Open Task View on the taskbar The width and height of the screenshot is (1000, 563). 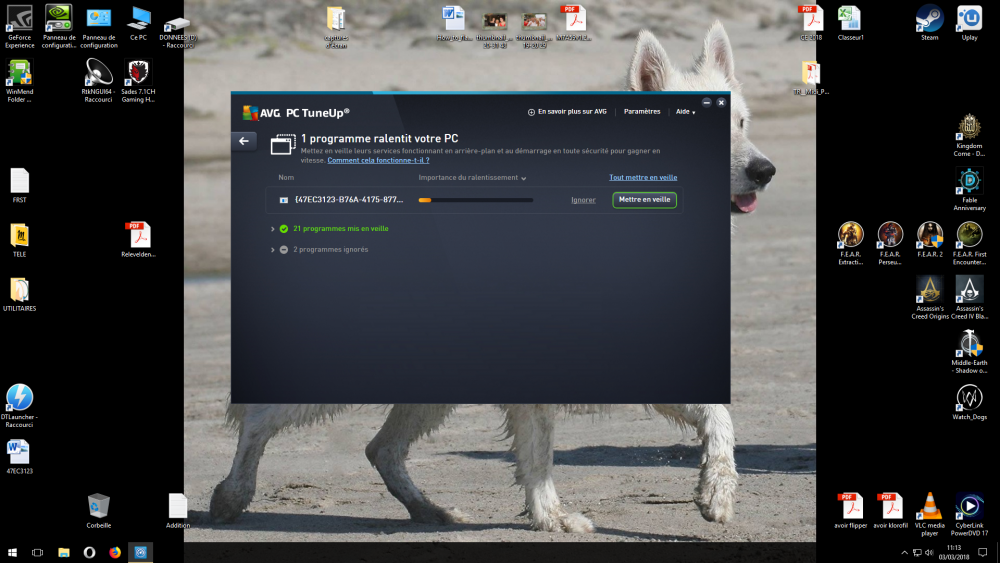point(38,552)
